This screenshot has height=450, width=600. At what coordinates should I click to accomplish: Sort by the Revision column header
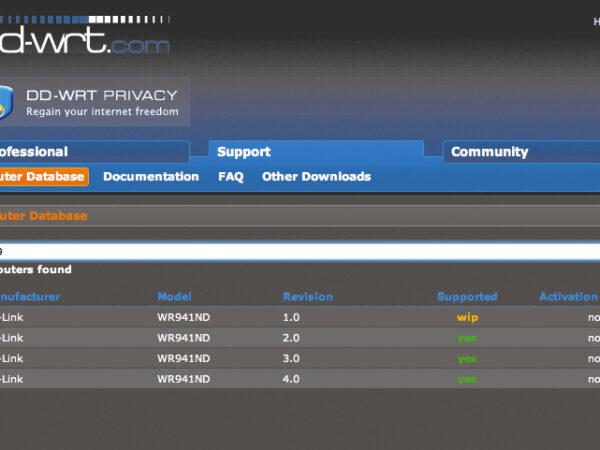(308, 297)
